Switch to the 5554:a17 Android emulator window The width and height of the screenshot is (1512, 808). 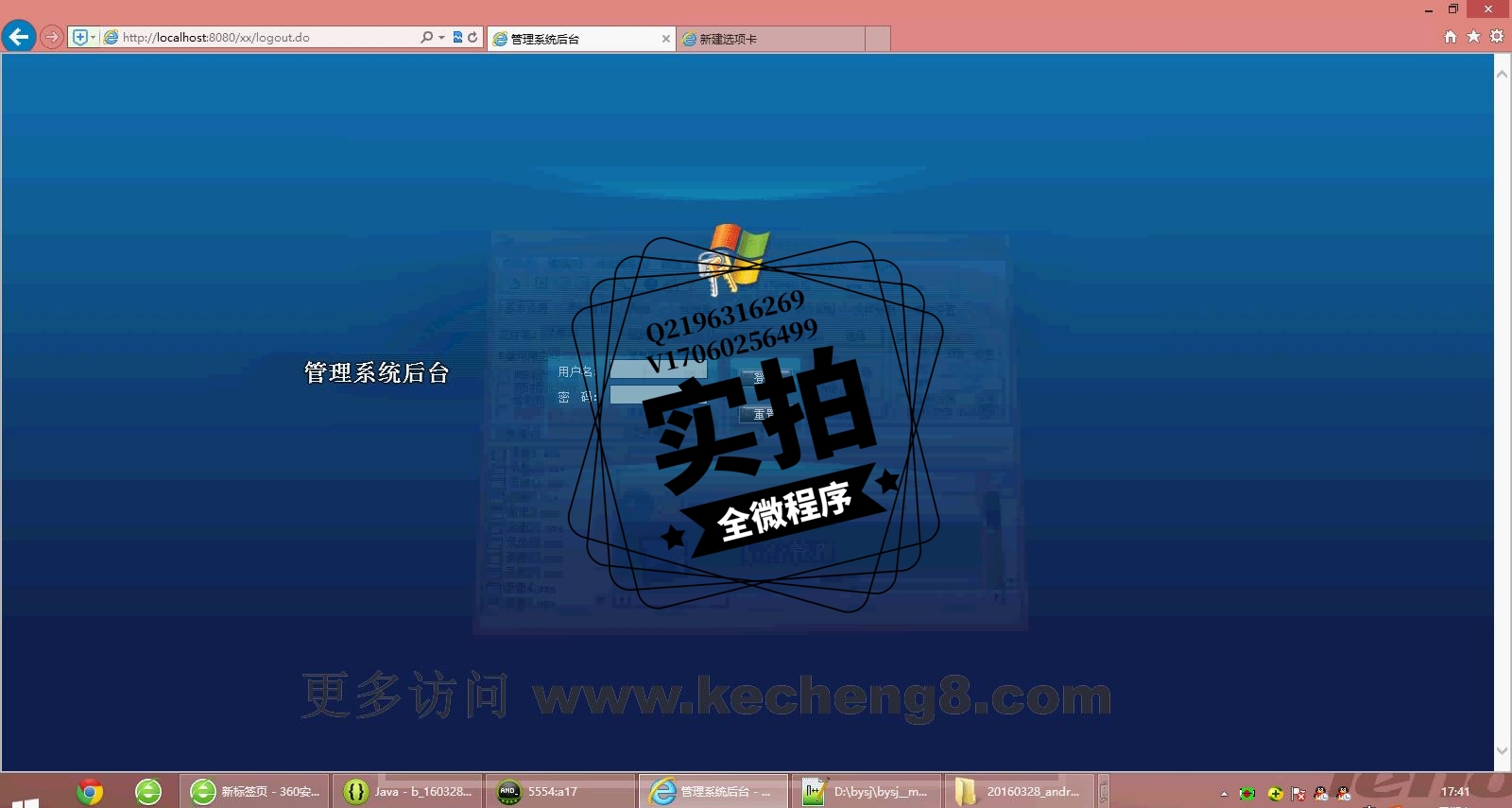(x=560, y=791)
